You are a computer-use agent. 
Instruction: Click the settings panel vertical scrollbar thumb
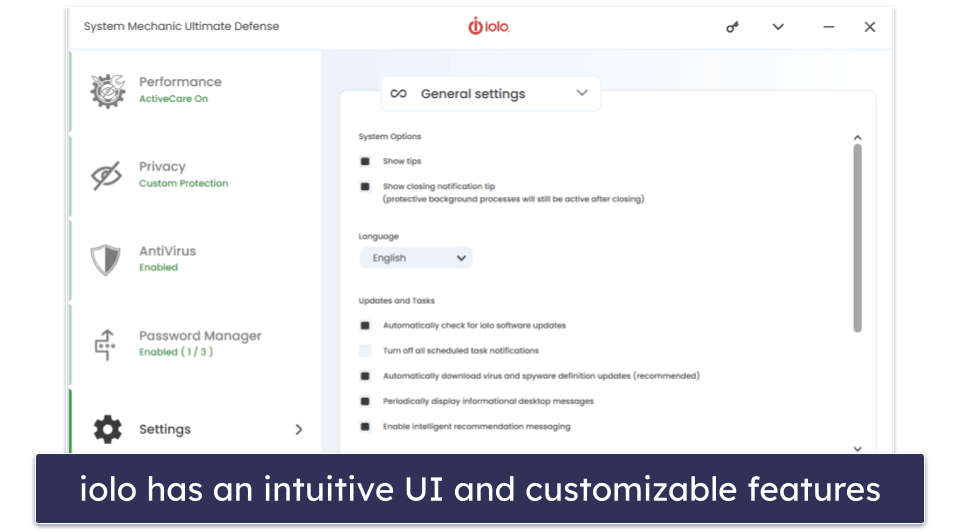point(858,238)
